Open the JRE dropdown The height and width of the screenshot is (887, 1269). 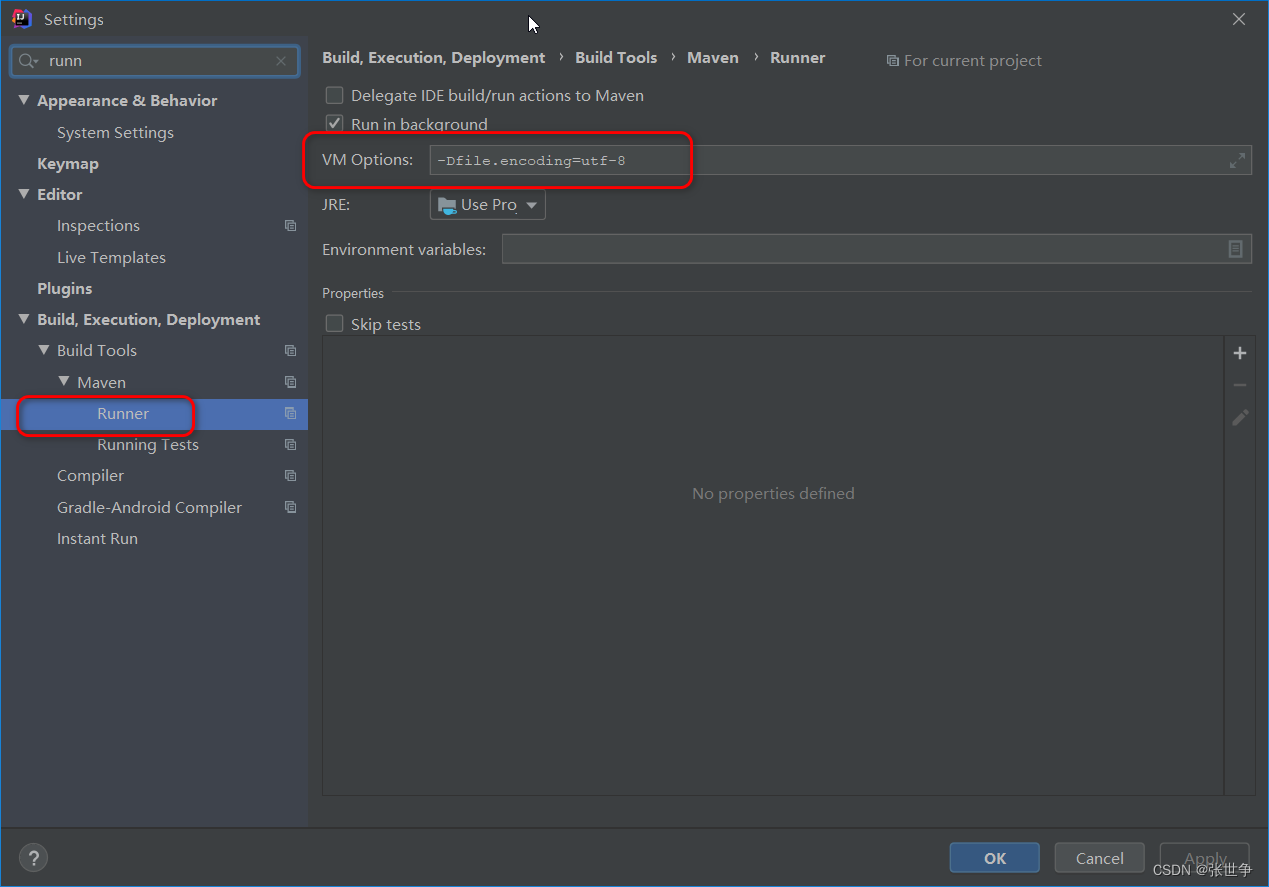pyautogui.click(x=488, y=205)
